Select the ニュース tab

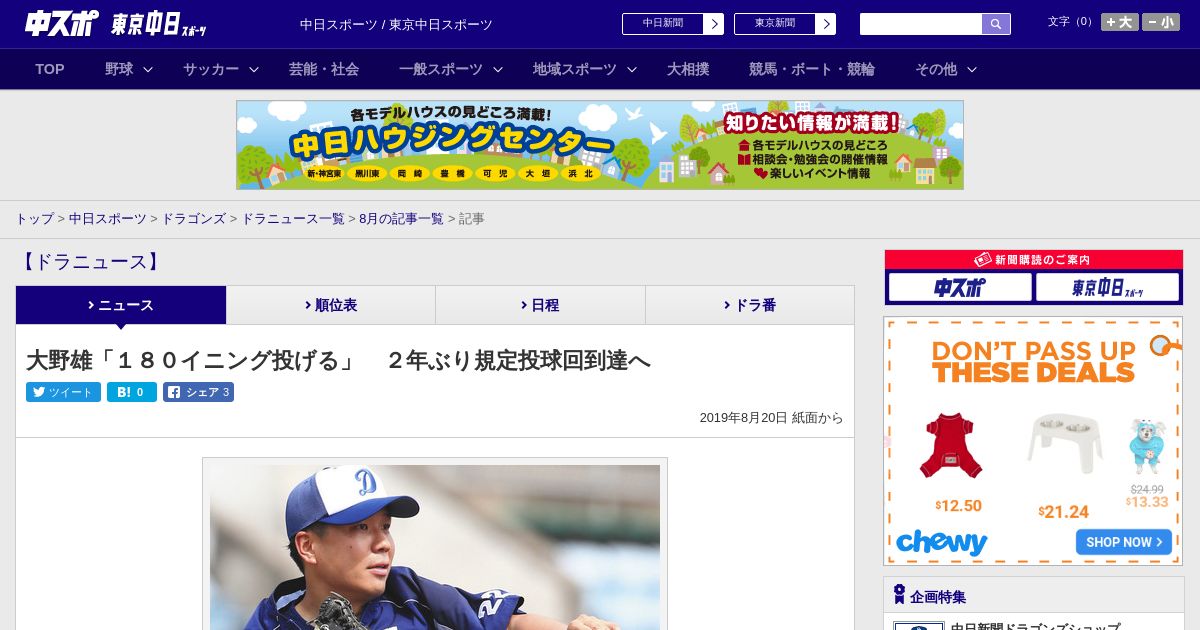coord(121,305)
